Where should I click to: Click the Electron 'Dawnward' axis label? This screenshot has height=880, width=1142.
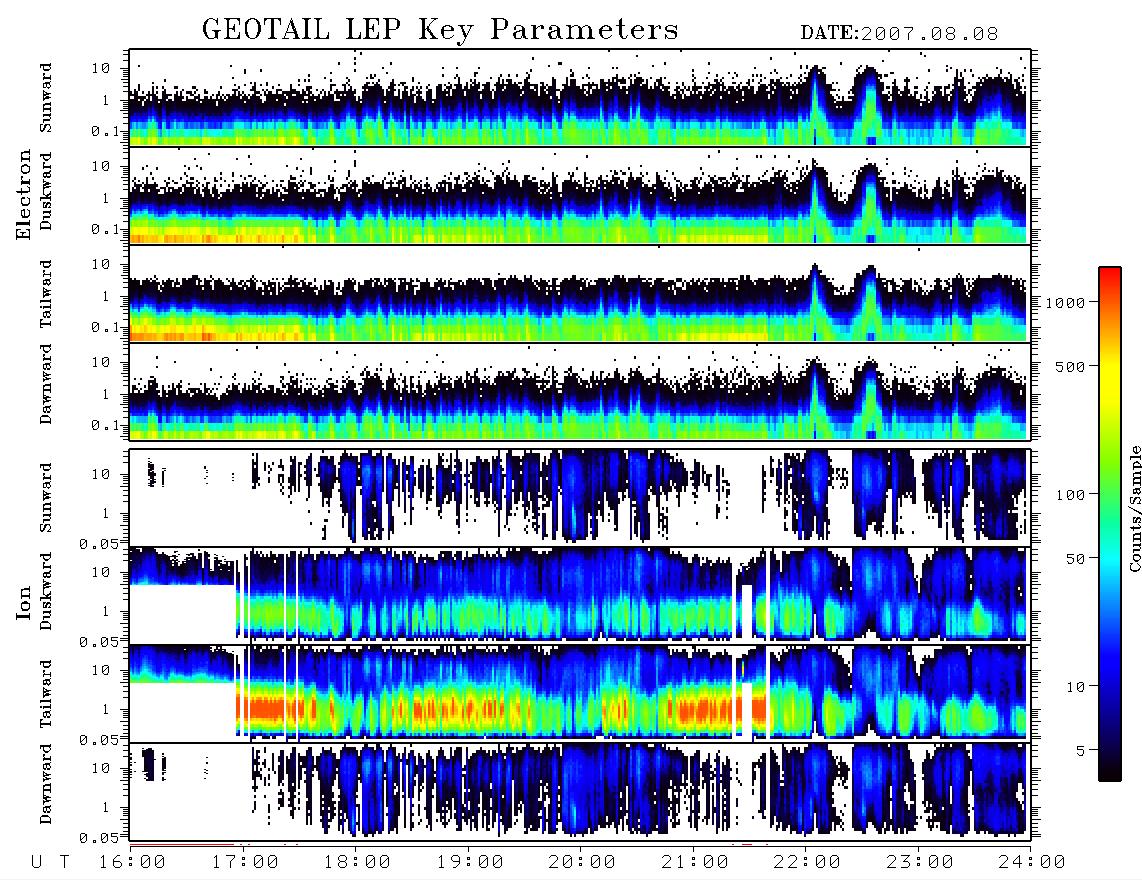pos(46,384)
